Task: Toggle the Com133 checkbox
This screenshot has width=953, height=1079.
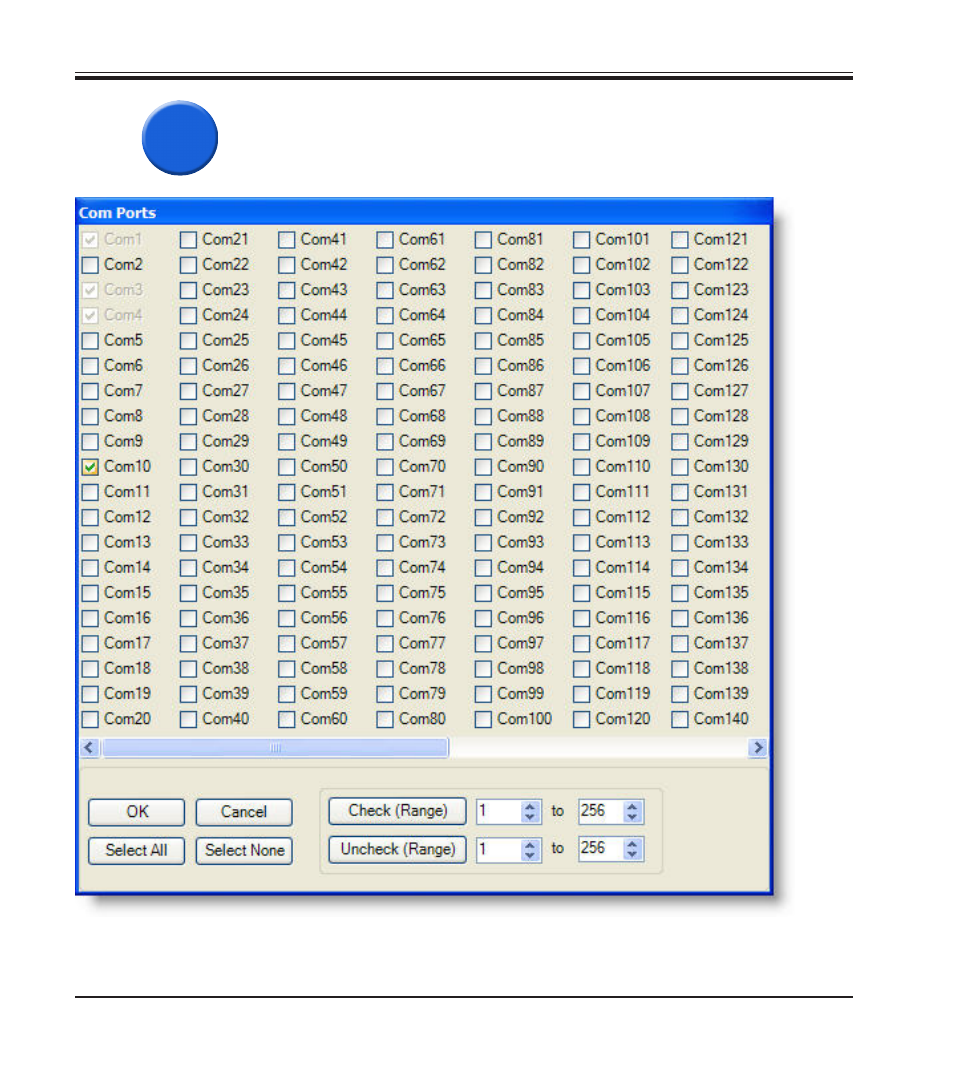Action: tap(680, 542)
